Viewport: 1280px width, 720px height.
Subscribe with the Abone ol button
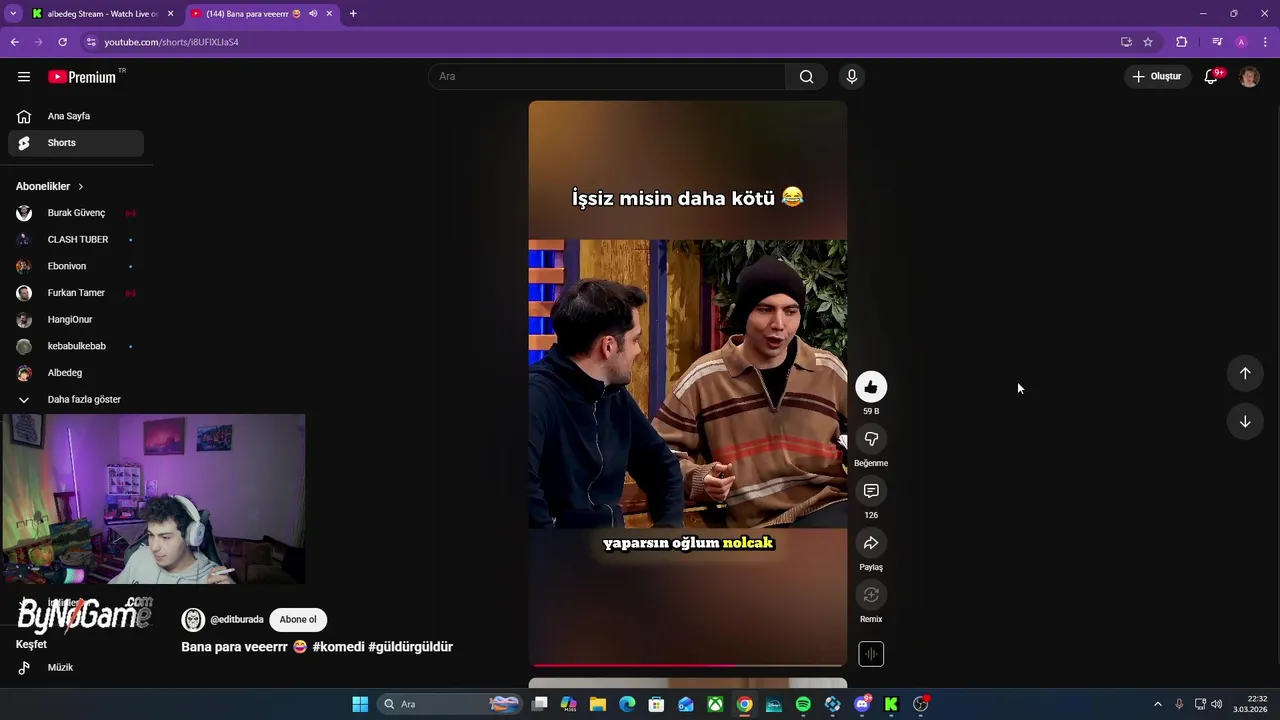click(x=298, y=619)
